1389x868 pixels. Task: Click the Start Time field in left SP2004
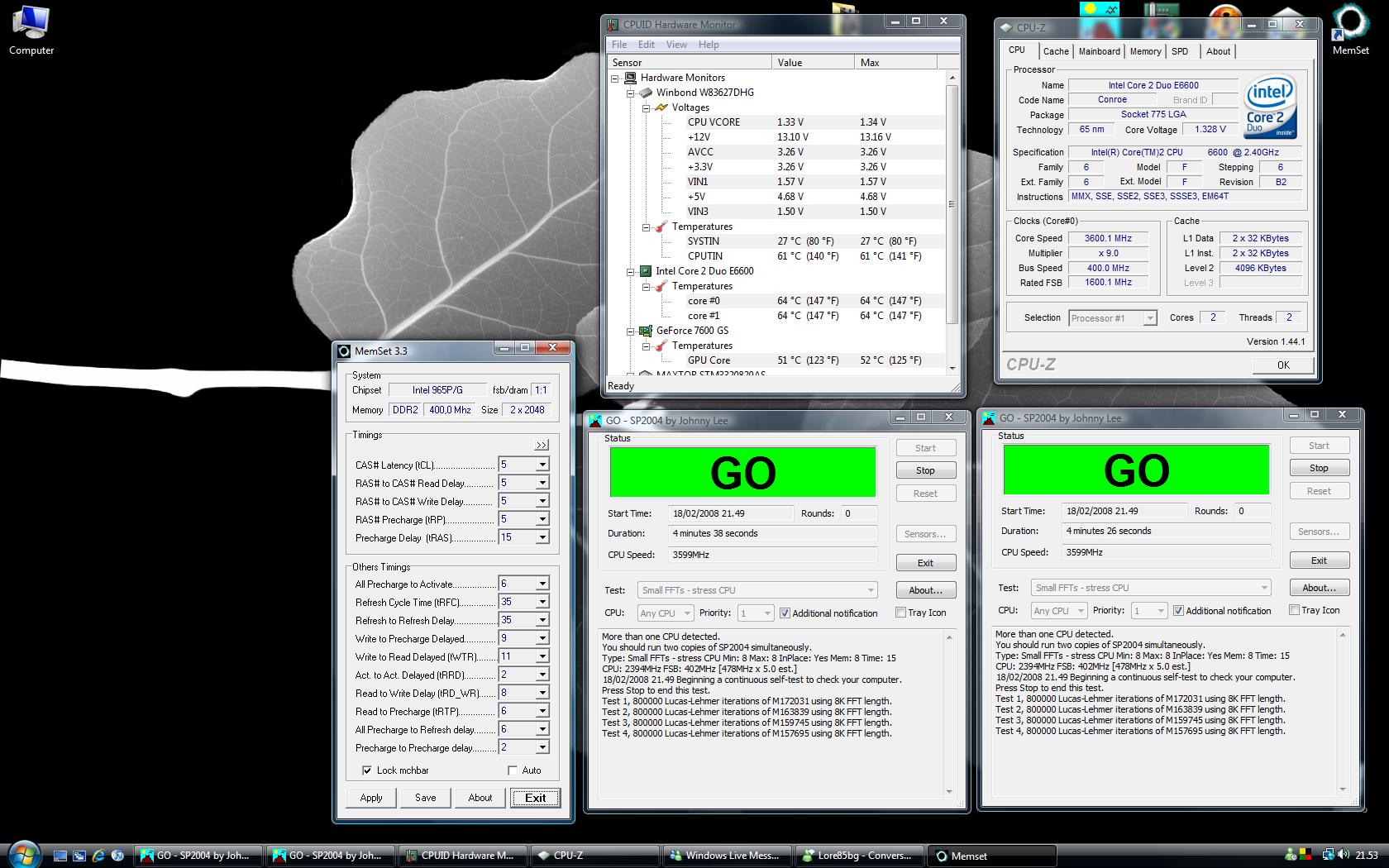[731, 513]
